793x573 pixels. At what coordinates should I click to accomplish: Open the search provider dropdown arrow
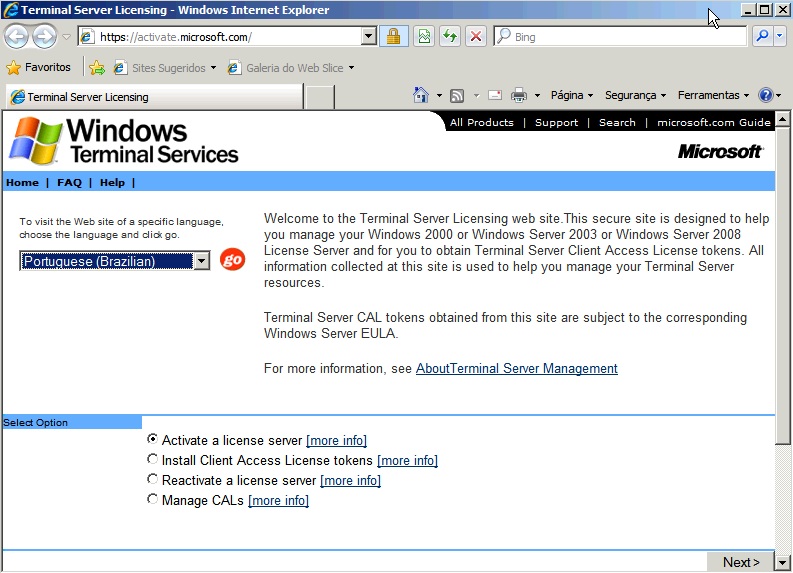tap(779, 36)
